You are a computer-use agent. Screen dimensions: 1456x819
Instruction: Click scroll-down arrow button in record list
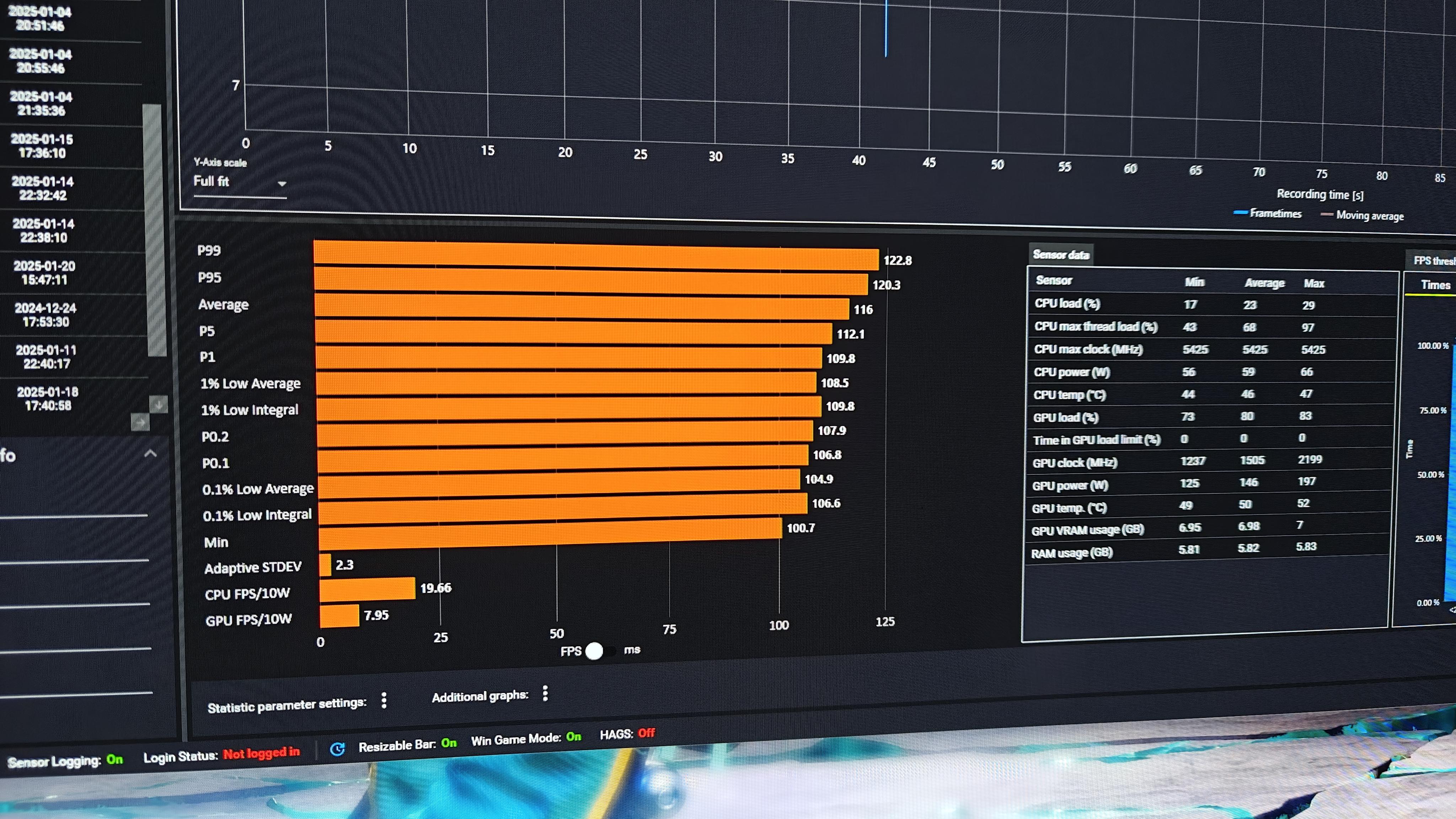pyautogui.click(x=158, y=404)
